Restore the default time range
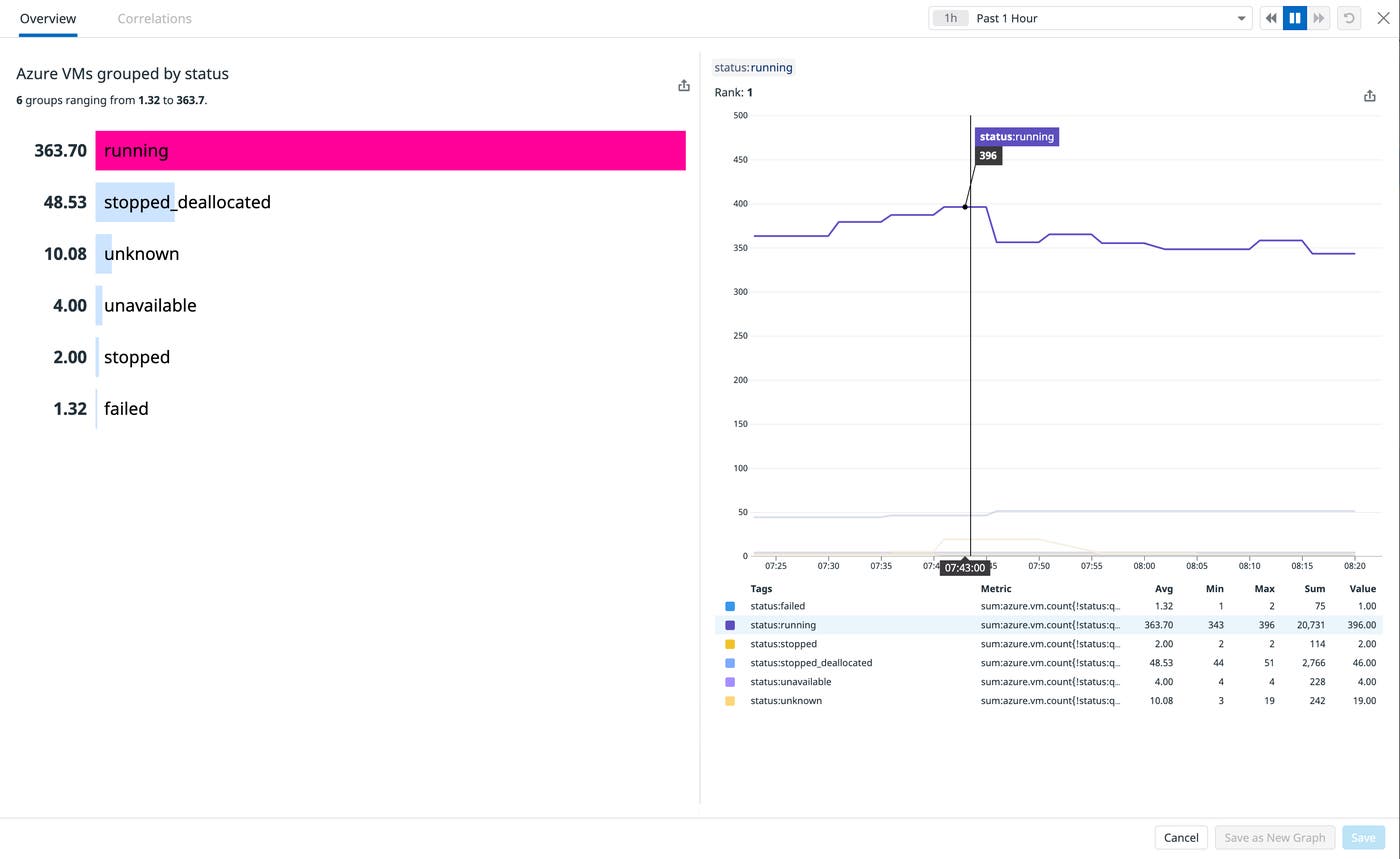 point(1349,17)
